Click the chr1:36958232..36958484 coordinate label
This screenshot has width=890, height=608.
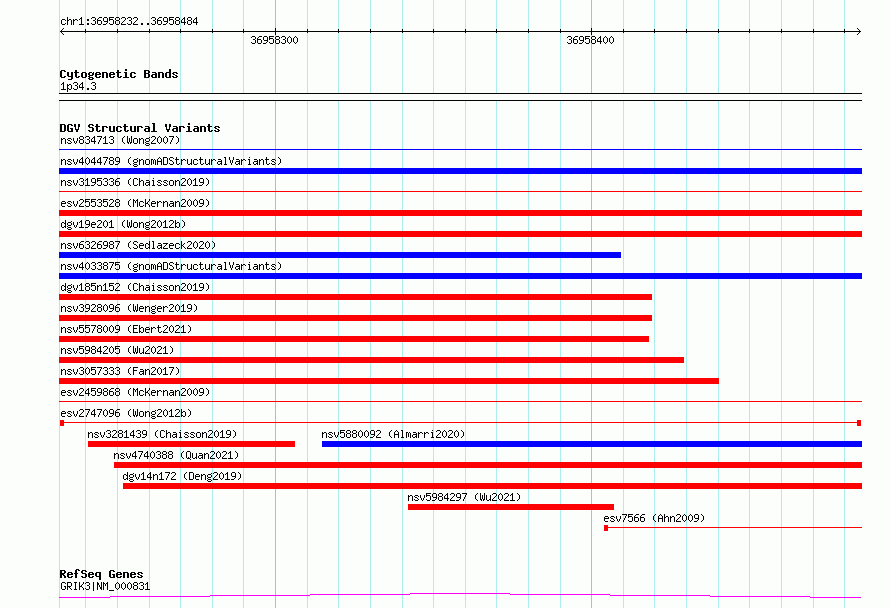(x=129, y=22)
